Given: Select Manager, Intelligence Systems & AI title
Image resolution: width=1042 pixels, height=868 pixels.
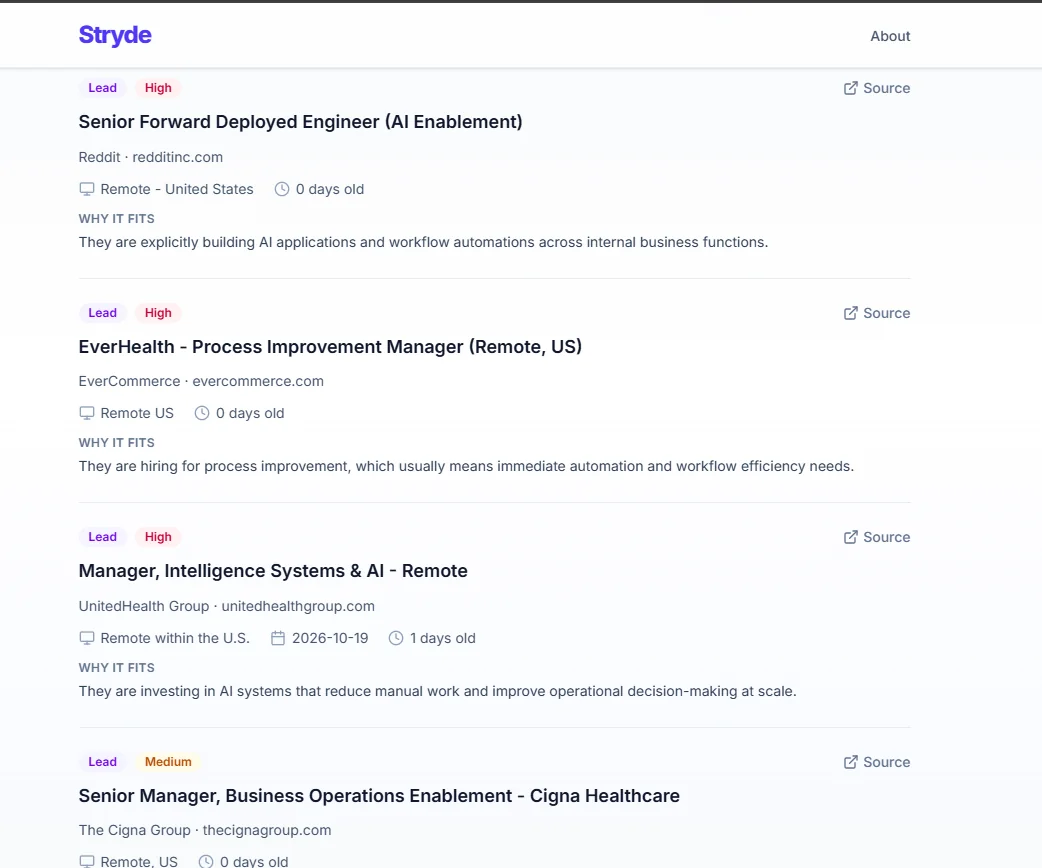Looking at the screenshot, I should tap(273, 572).
